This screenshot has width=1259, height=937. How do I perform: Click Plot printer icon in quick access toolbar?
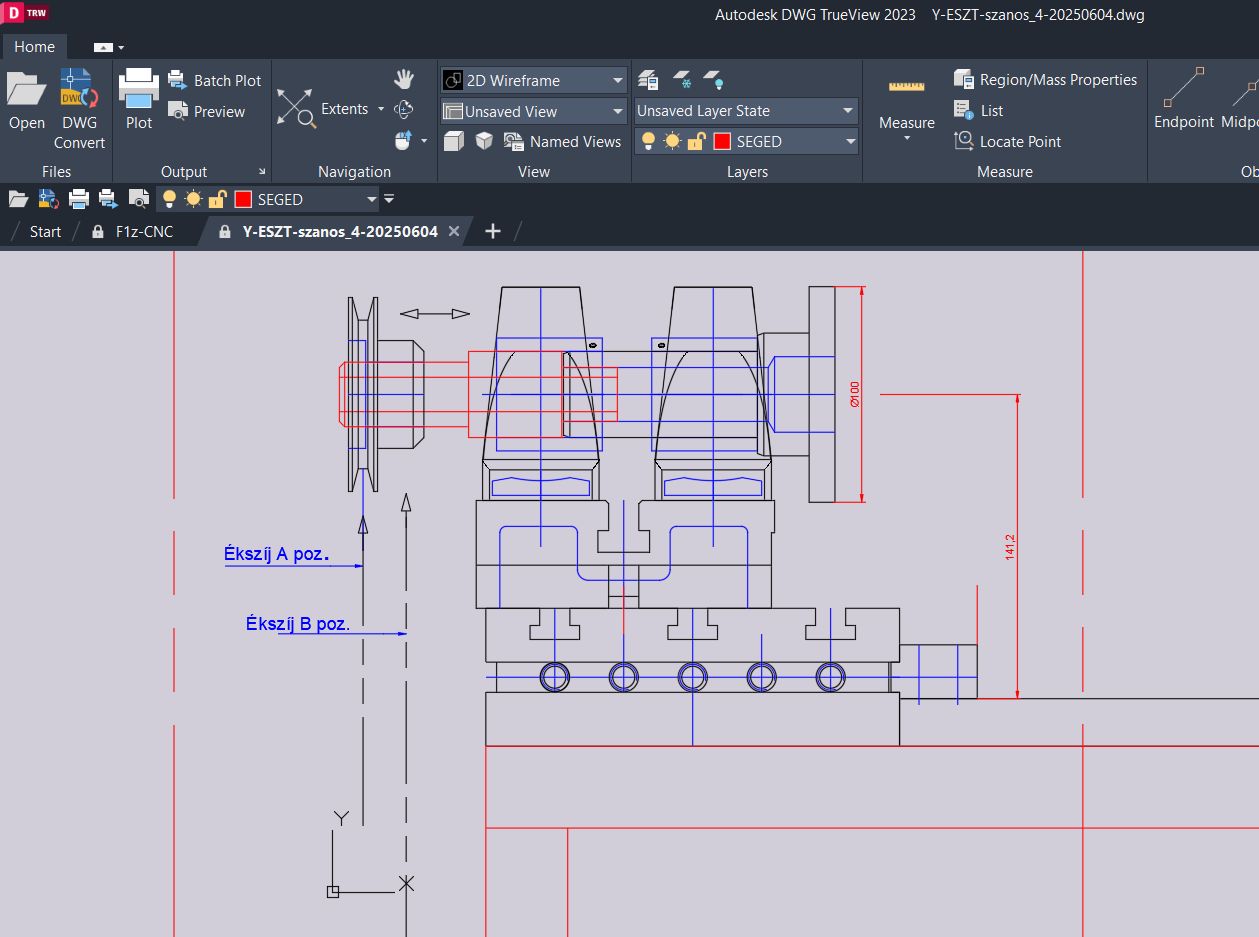tap(78, 199)
